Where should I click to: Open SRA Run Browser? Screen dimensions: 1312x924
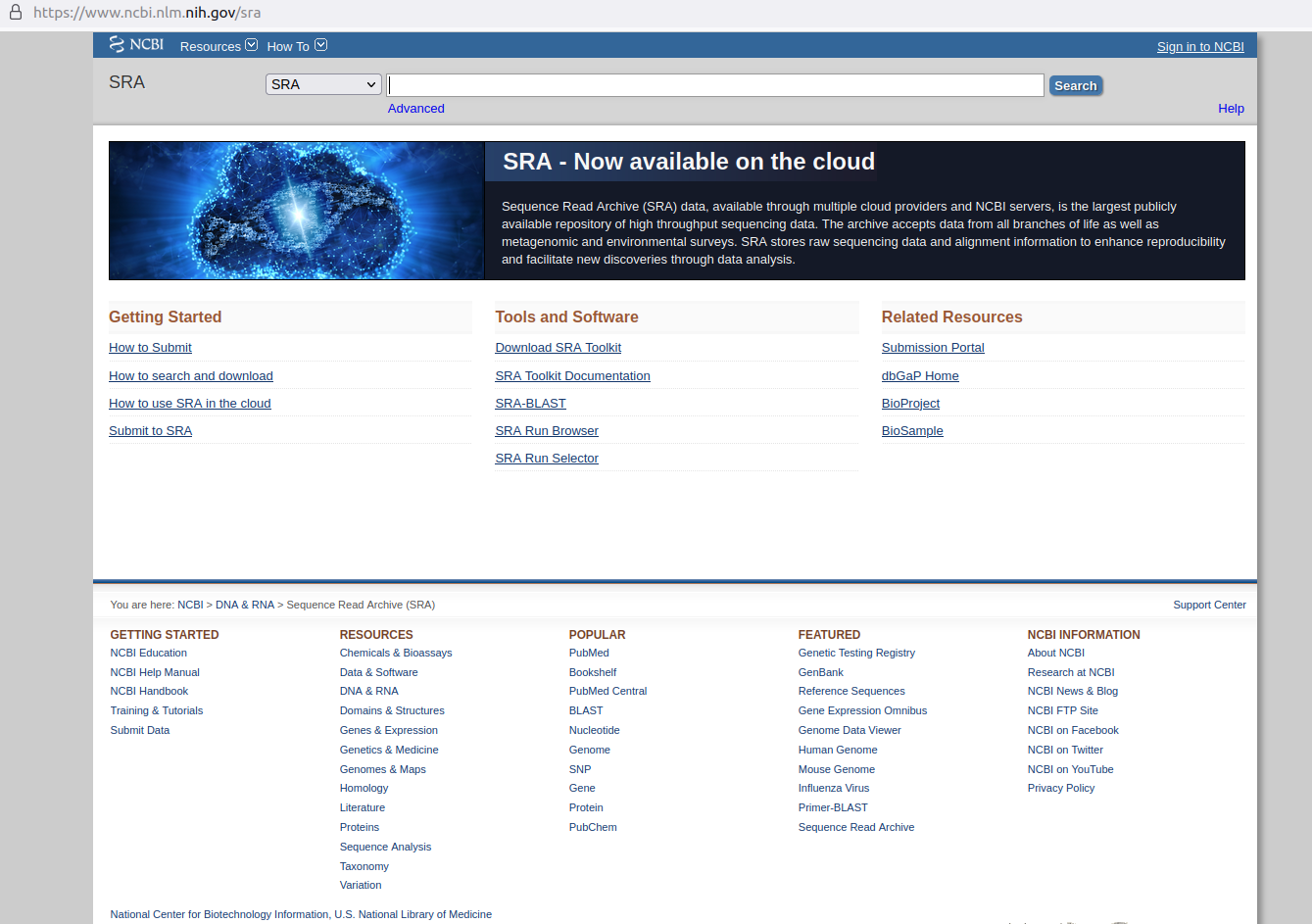pyautogui.click(x=547, y=431)
